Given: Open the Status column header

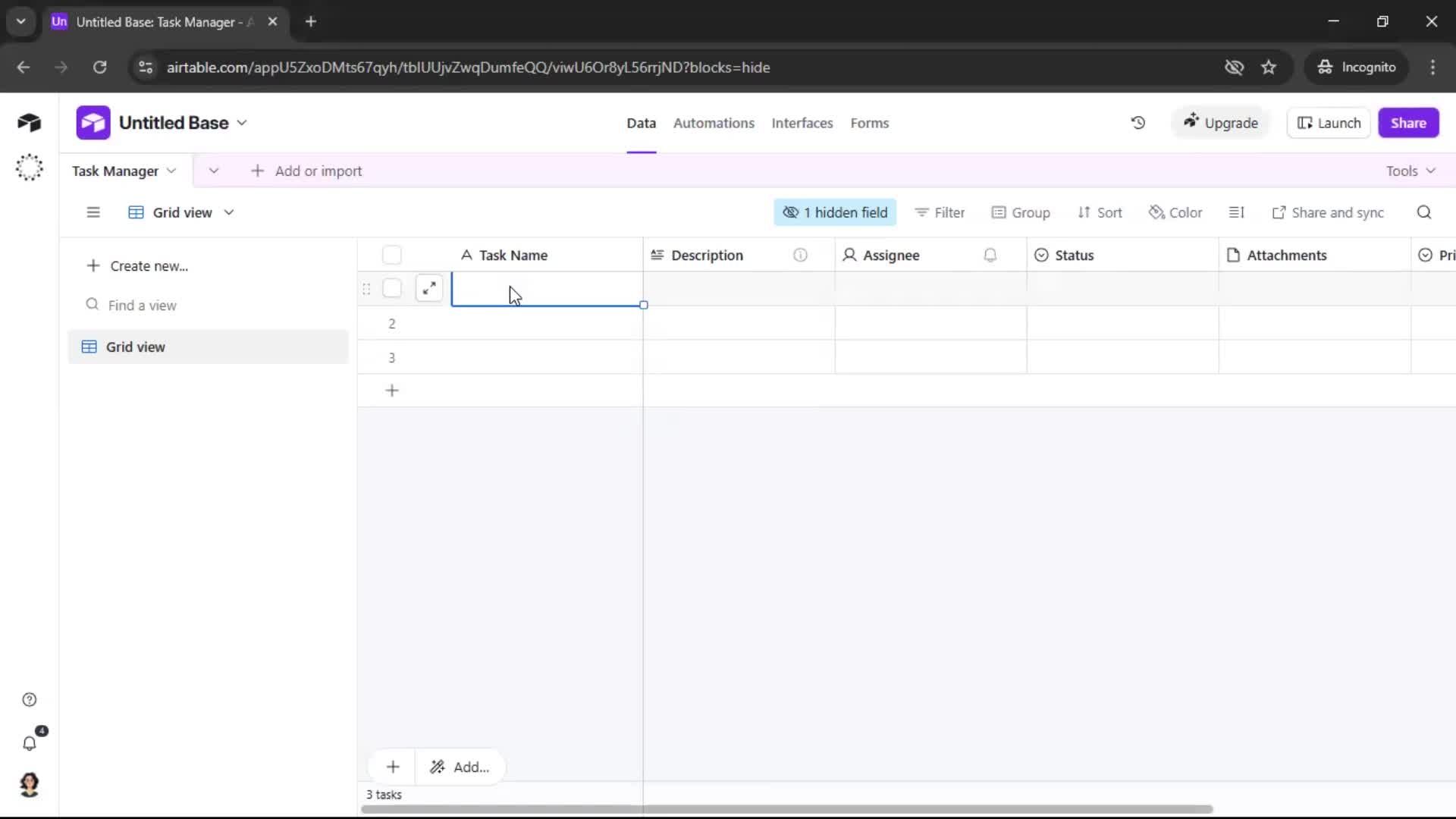Looking at the screenshot, I should pos(1122,256).
